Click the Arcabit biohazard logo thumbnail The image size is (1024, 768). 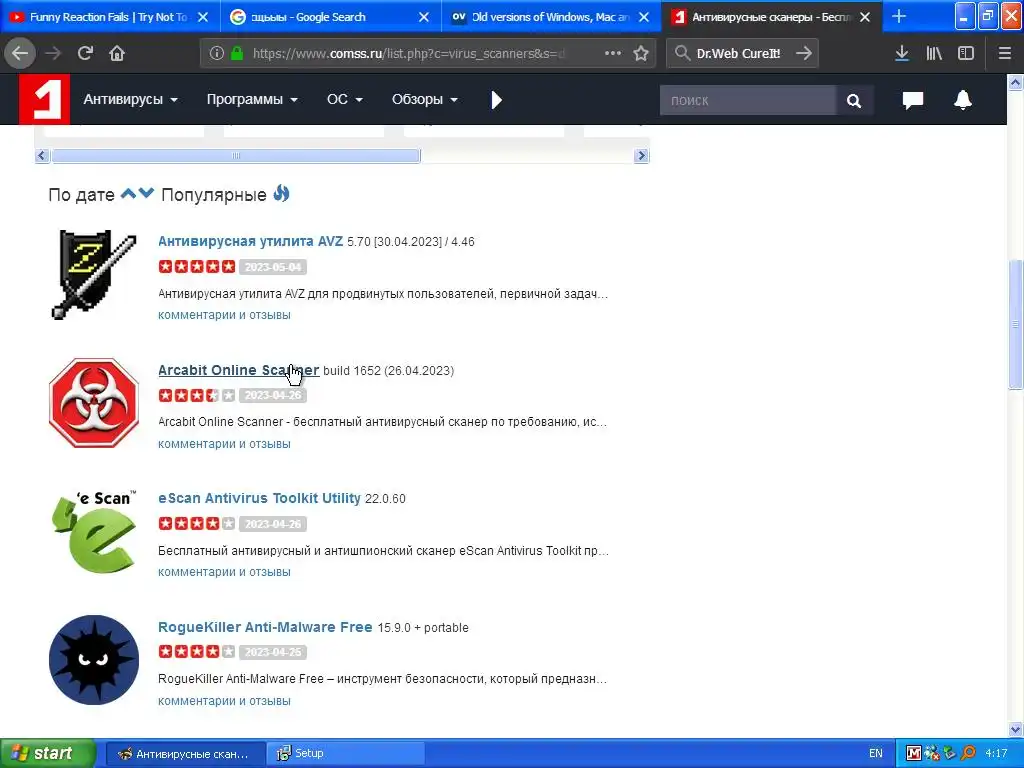click(x=94, y=403)
